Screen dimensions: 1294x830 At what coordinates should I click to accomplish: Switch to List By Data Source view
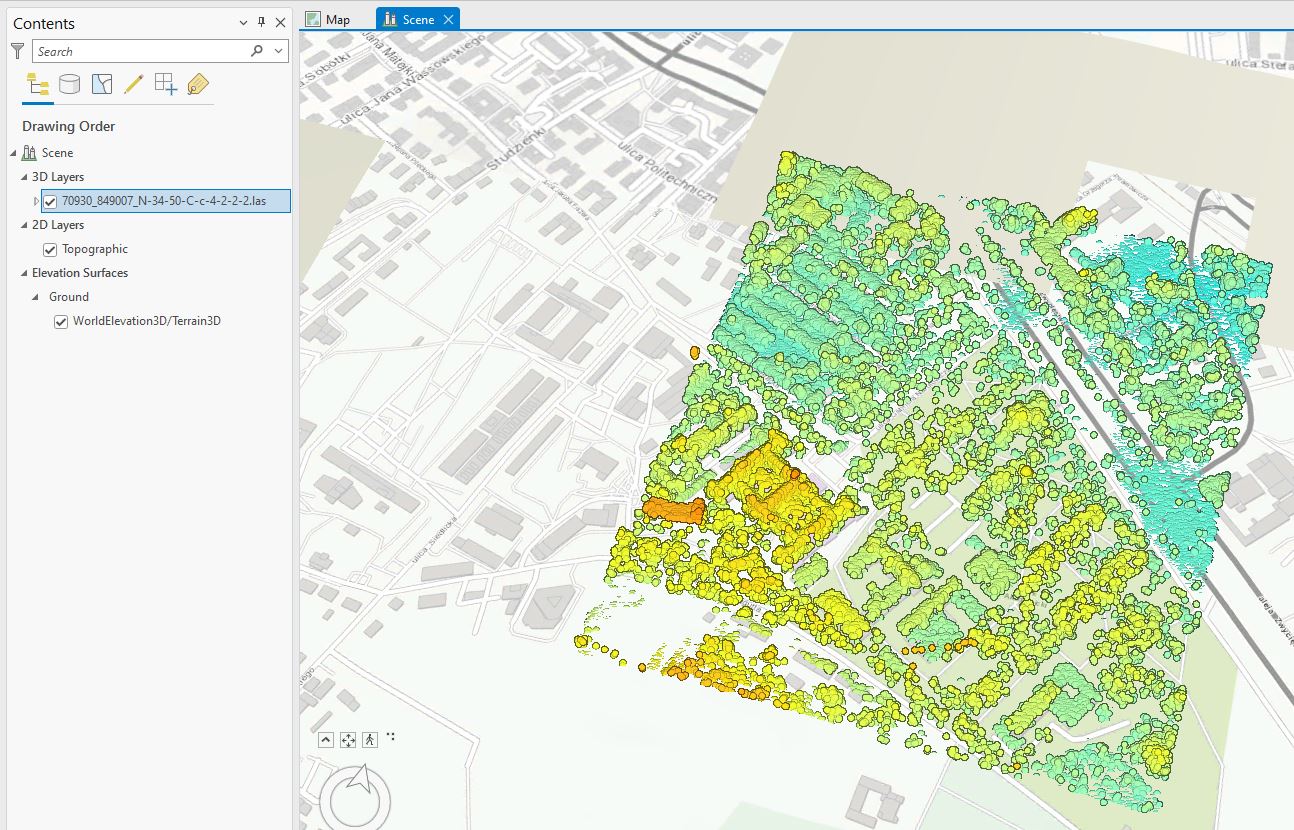point(69,85)
